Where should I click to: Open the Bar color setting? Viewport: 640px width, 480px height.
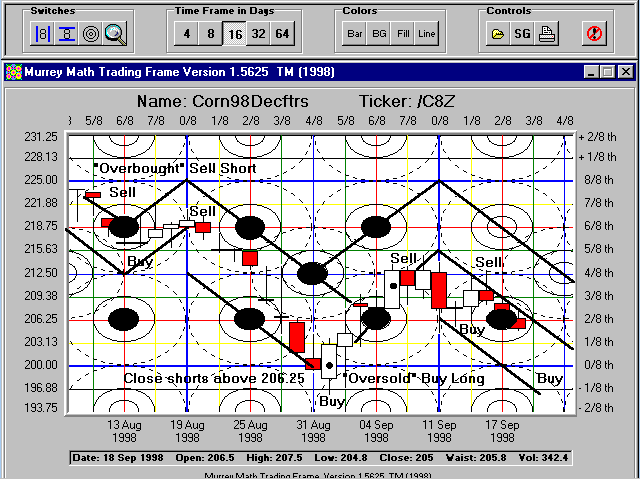coord(355,33)
